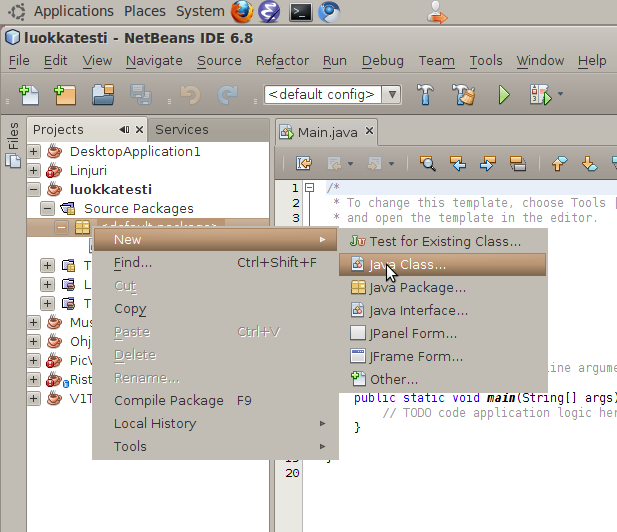Launch Emacs from the top panel

(269, 11)
